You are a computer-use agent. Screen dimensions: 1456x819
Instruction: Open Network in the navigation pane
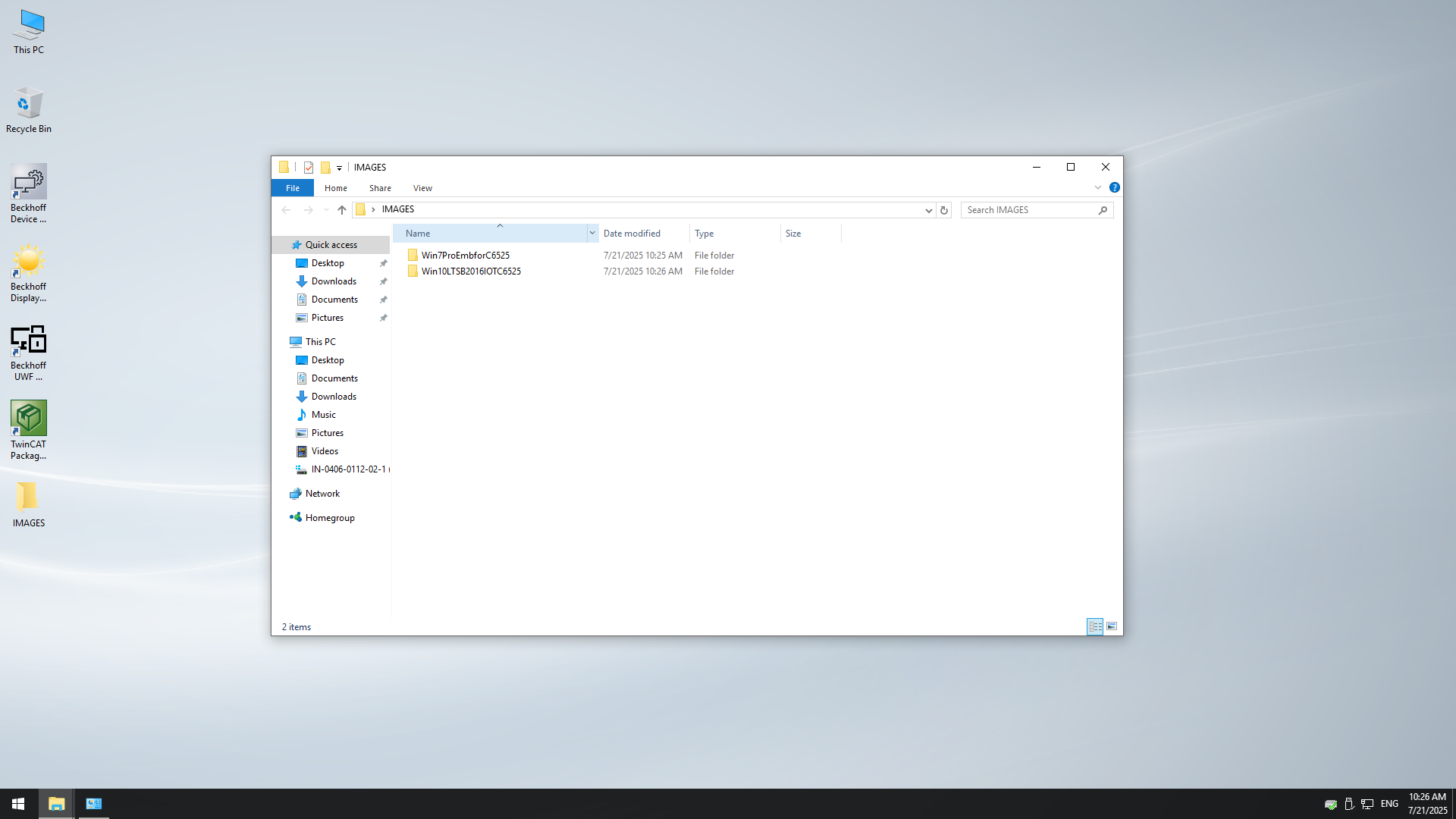point(322,494)
